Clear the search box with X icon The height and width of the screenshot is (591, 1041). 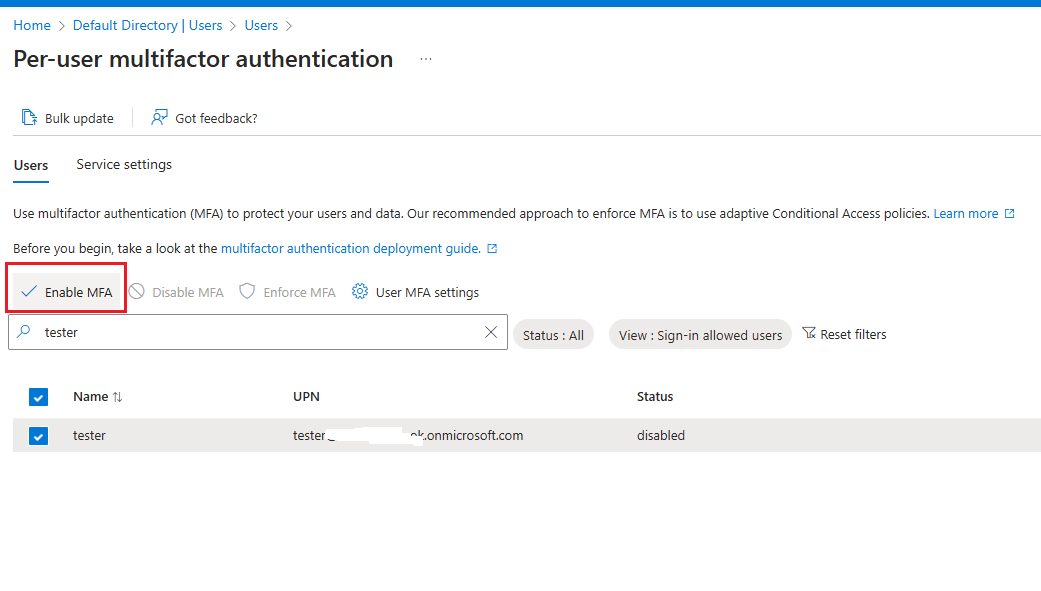coord(491,333)
